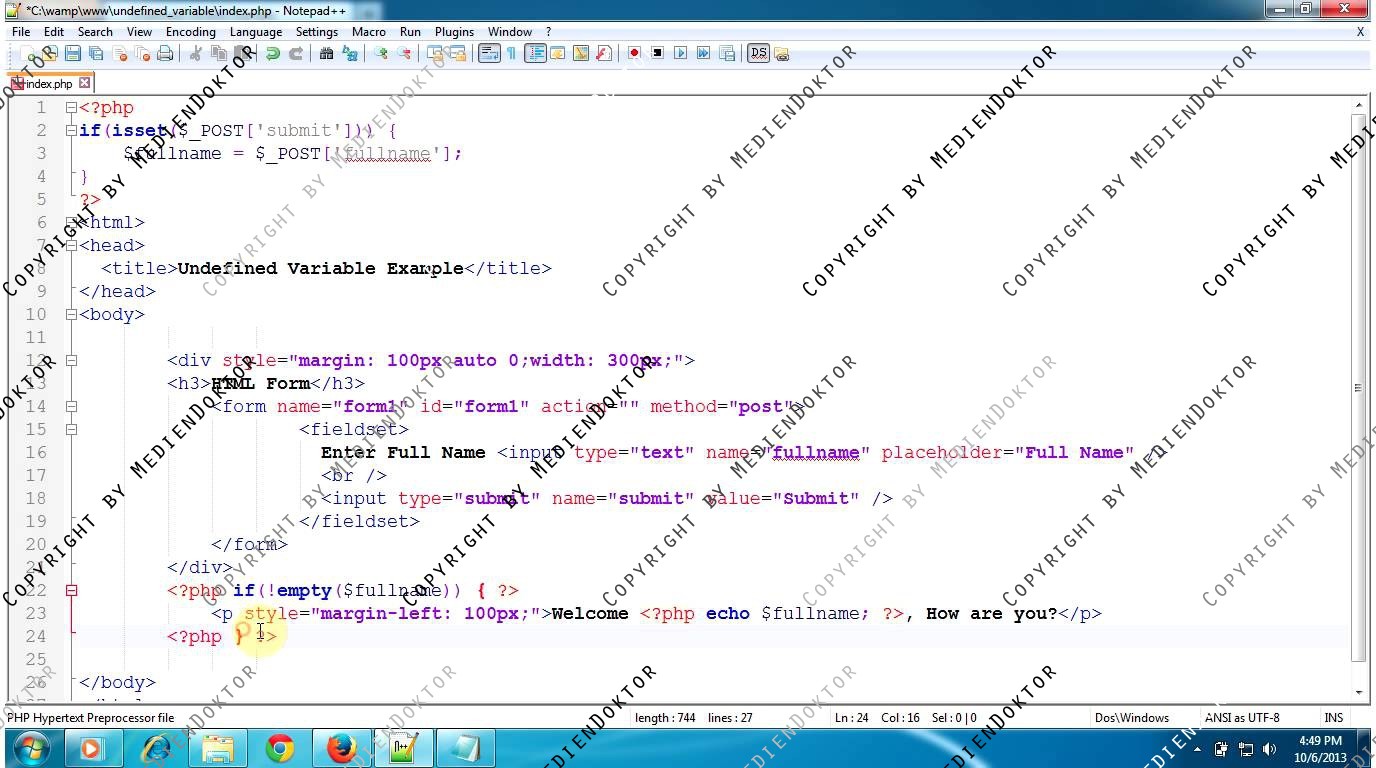Click the Playback macro icon
This screenshot has height=768, width=1376.
coord(680,54)
